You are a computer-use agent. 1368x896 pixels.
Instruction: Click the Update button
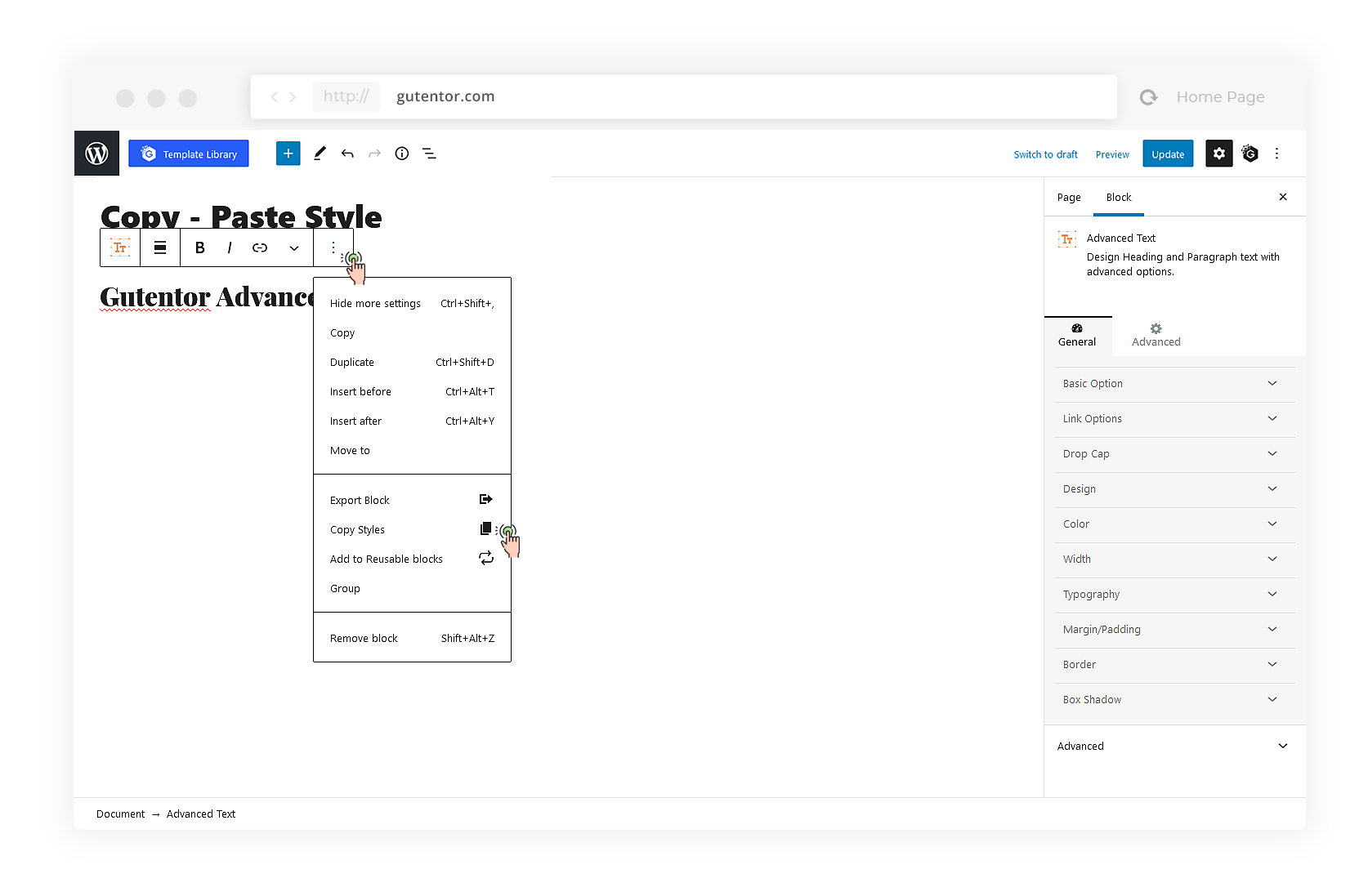[1168, 154]
